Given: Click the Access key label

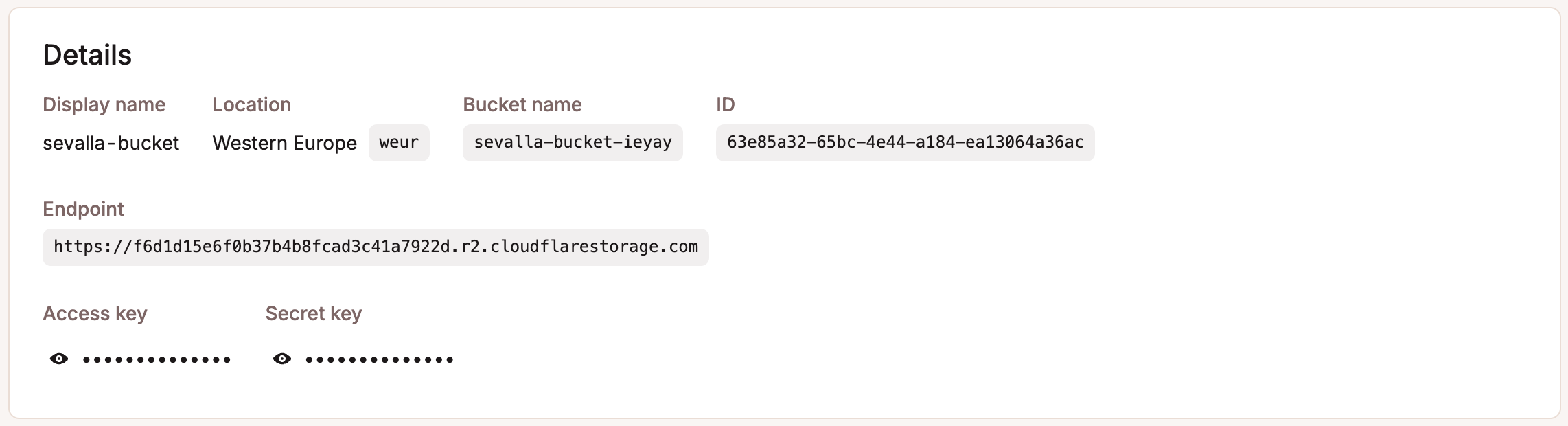Looking at the screenshot, I should (x=95, y=313).
